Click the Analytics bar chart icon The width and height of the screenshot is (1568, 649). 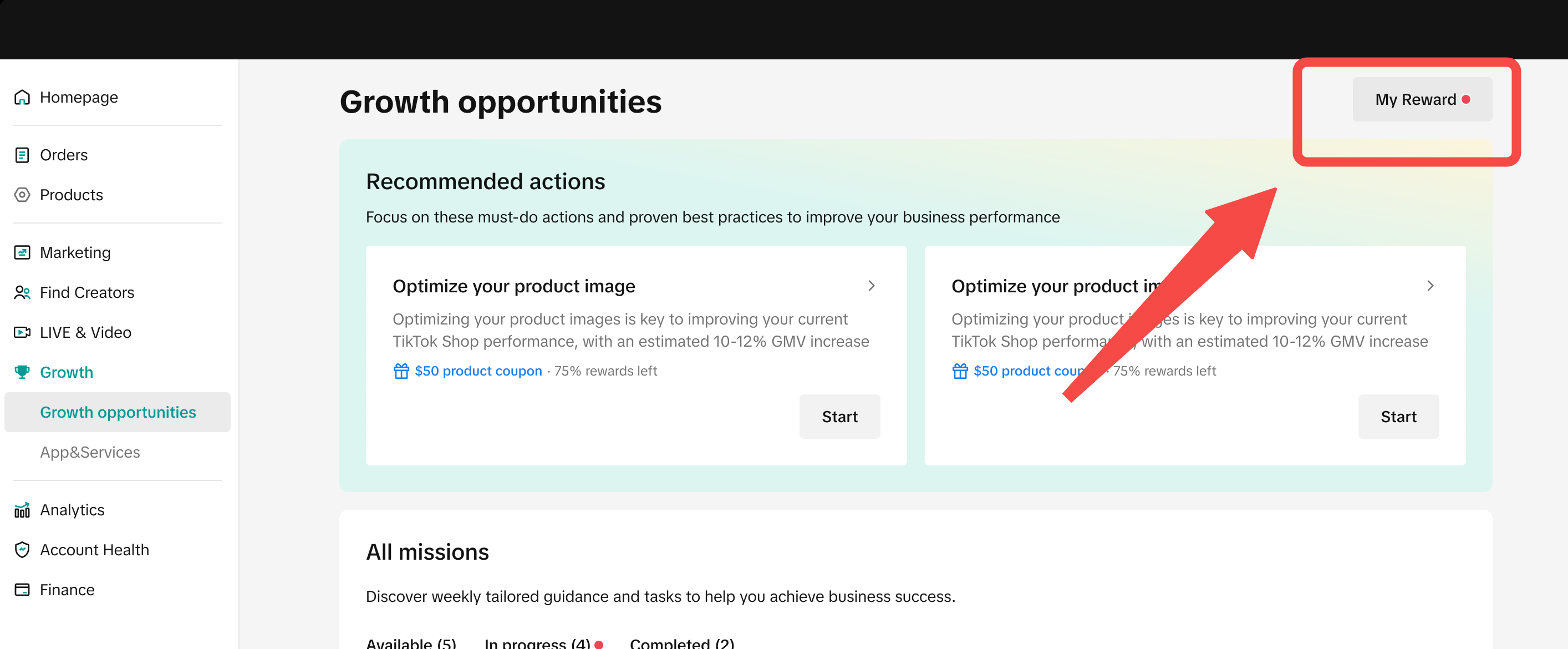(22, 510)
